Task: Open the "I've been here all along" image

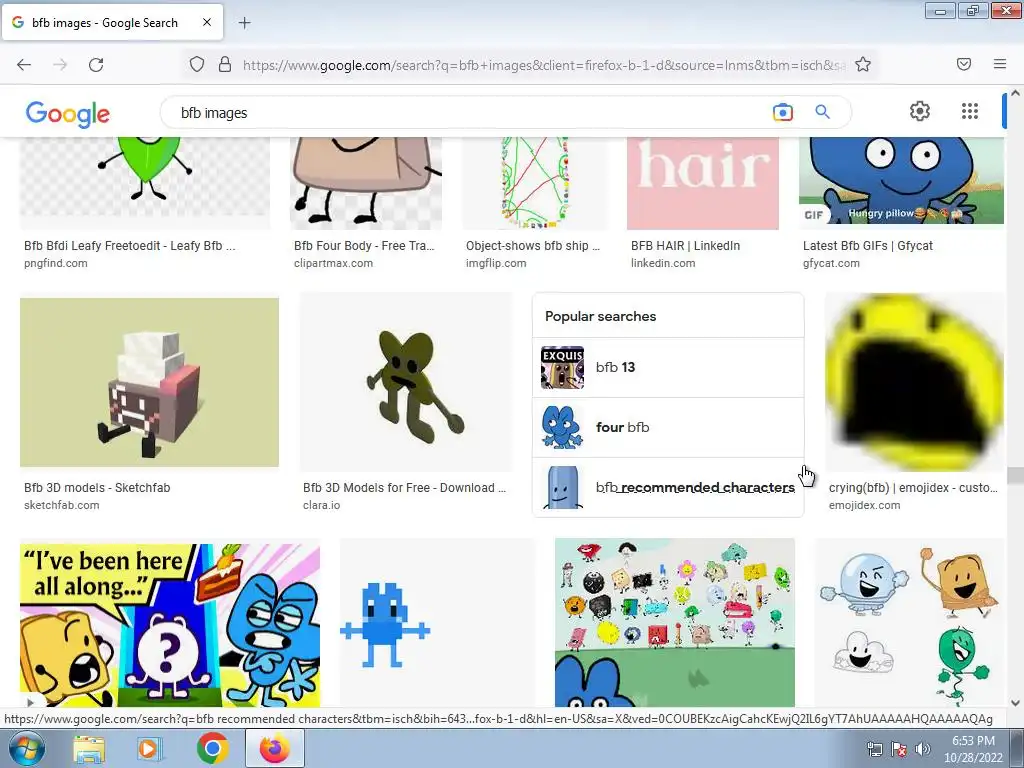Action: pyautogui.click(x=170, y=625)
